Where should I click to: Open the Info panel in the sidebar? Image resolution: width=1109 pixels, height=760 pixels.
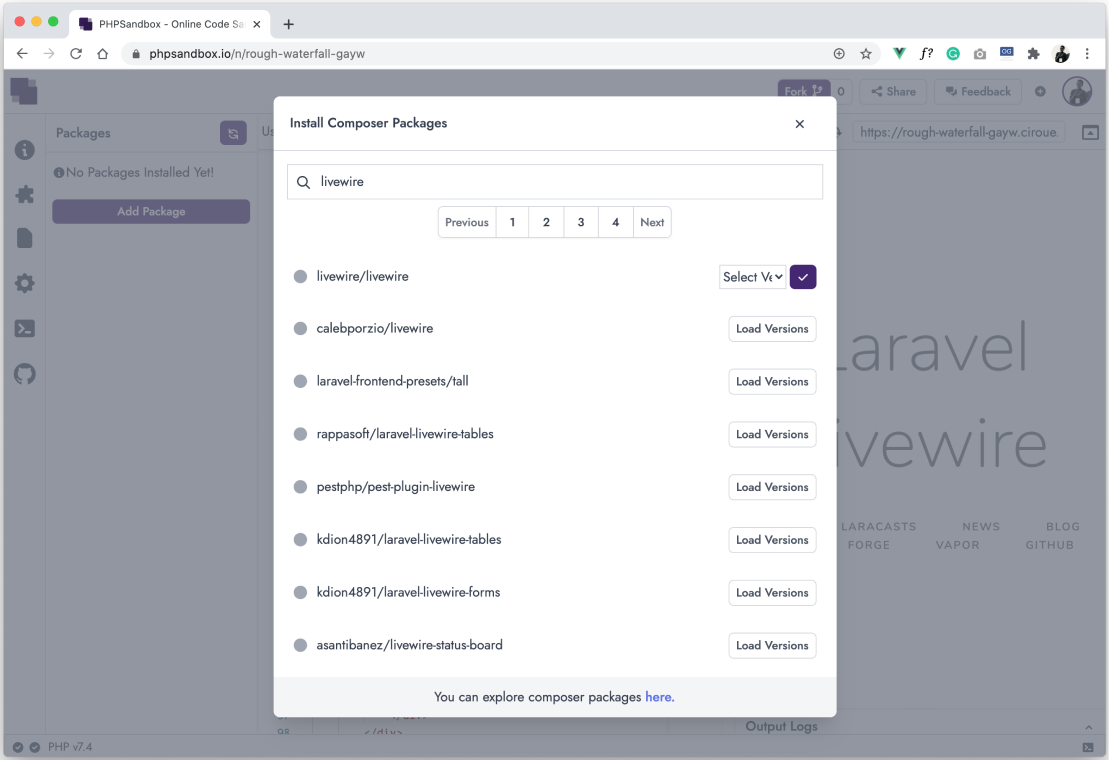pyautogui.click(x=24, y=149)
